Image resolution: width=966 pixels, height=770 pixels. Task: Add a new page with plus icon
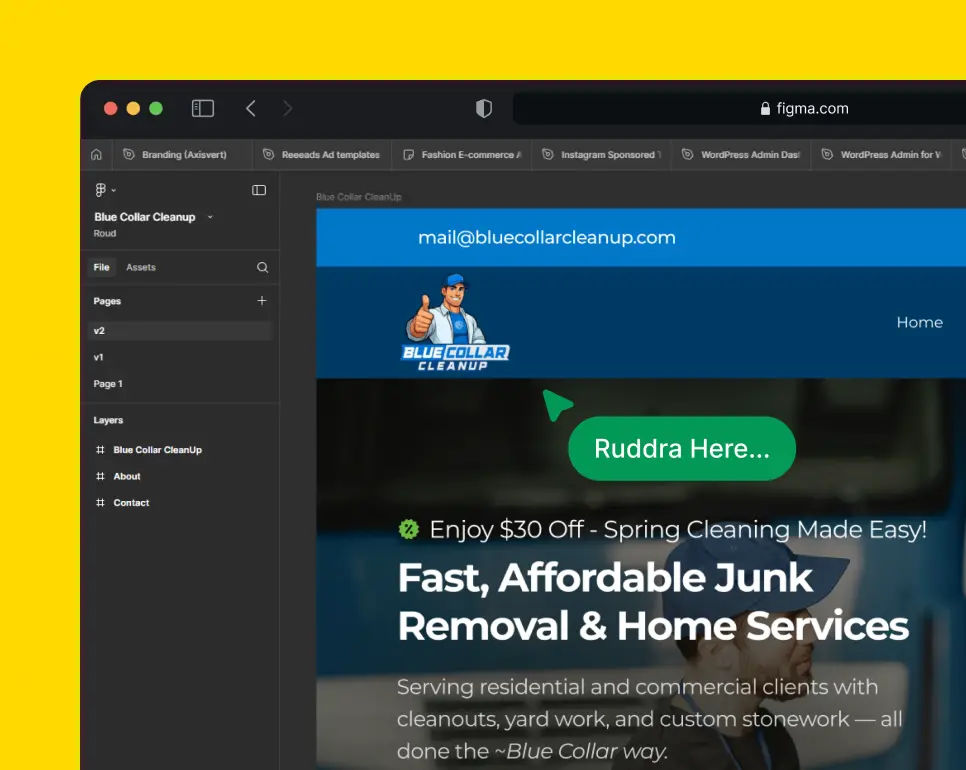(x=262, y=300)
